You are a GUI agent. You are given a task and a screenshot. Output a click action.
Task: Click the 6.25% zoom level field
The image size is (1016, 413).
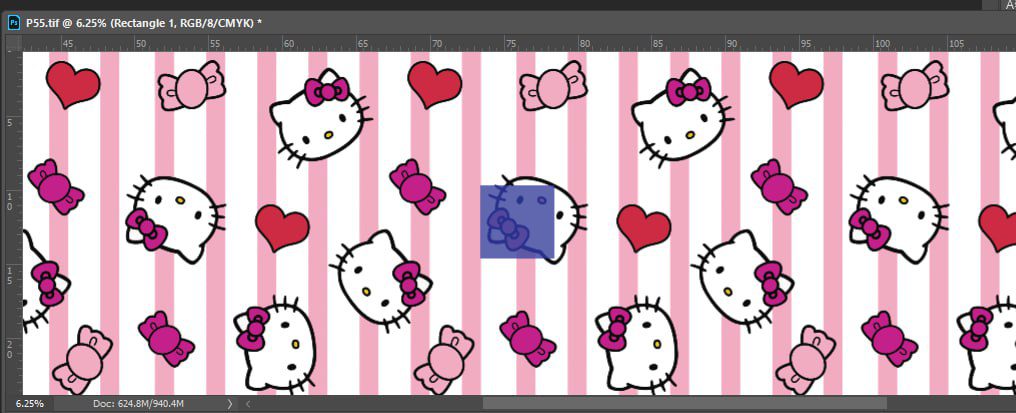pos(30,403)
